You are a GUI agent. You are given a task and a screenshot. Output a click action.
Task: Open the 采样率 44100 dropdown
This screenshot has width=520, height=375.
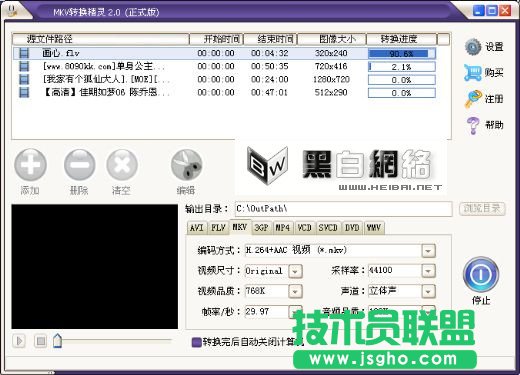point(428,271)
